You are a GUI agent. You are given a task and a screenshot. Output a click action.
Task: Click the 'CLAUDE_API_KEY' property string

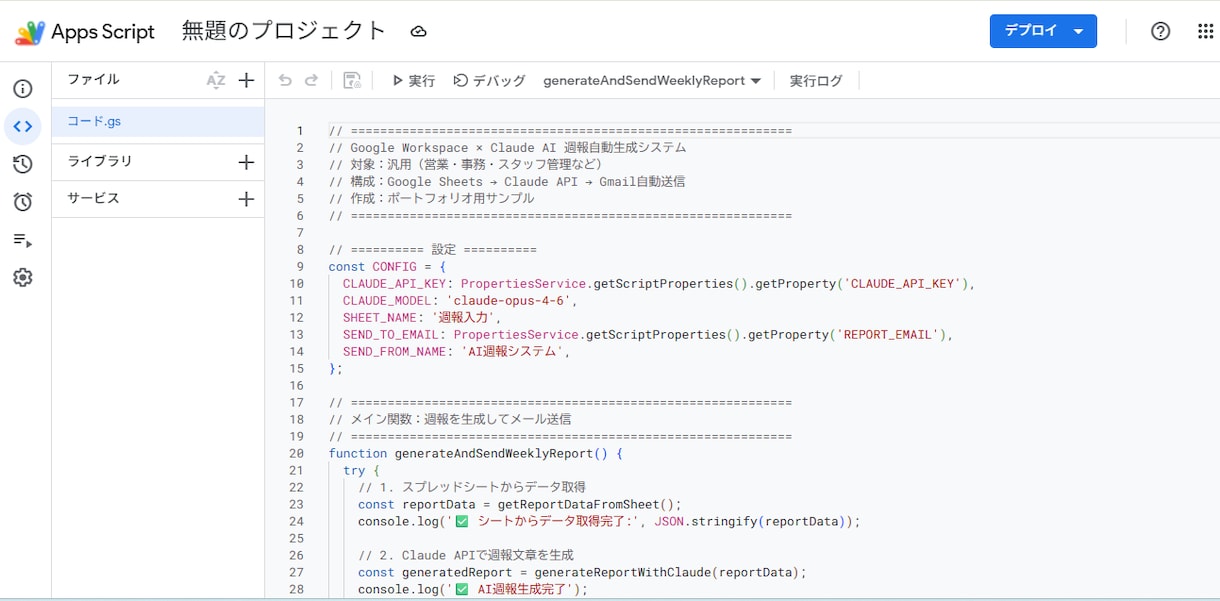(905, 284)
